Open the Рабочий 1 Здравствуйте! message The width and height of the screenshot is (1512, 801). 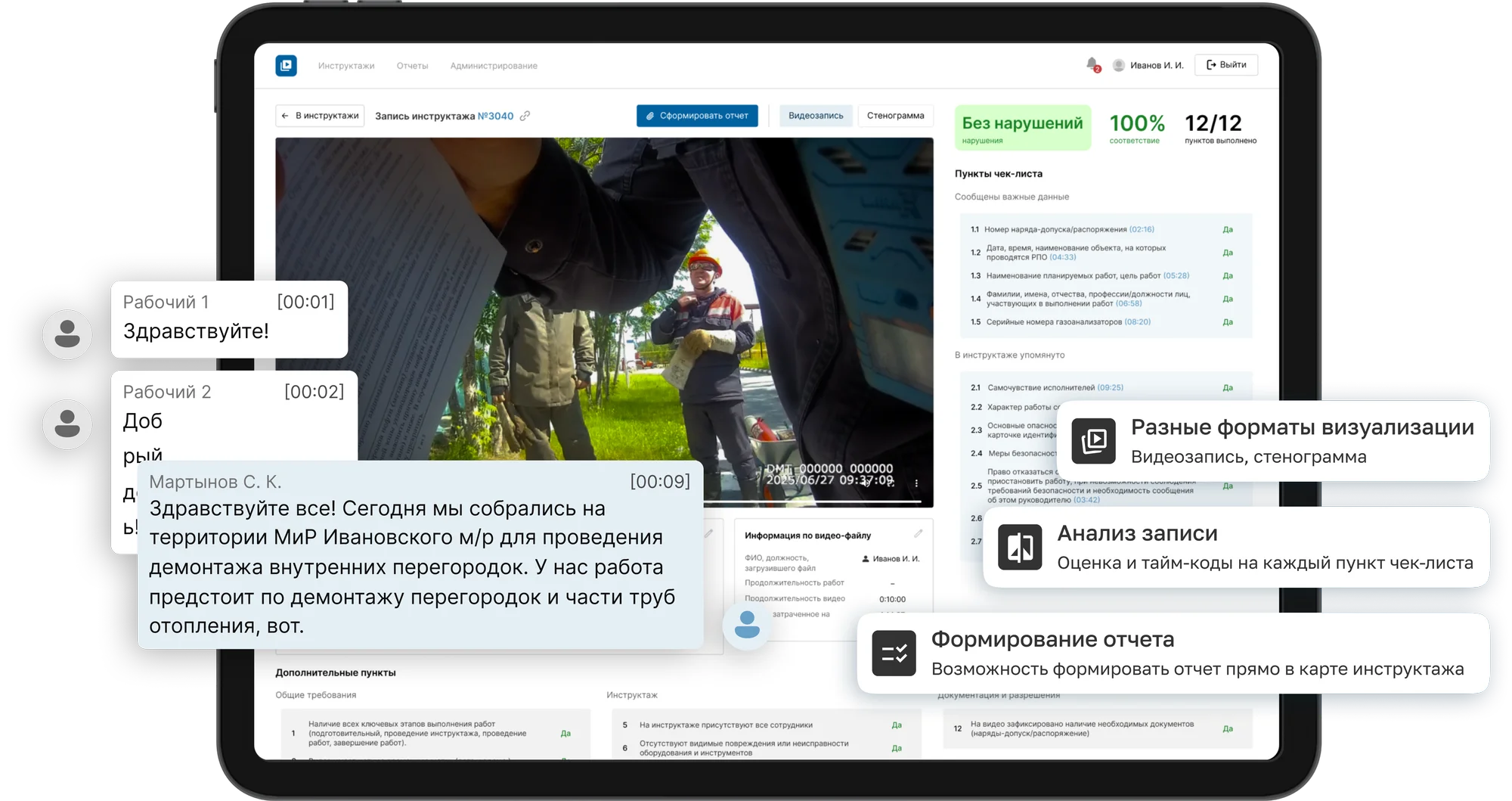229,319
